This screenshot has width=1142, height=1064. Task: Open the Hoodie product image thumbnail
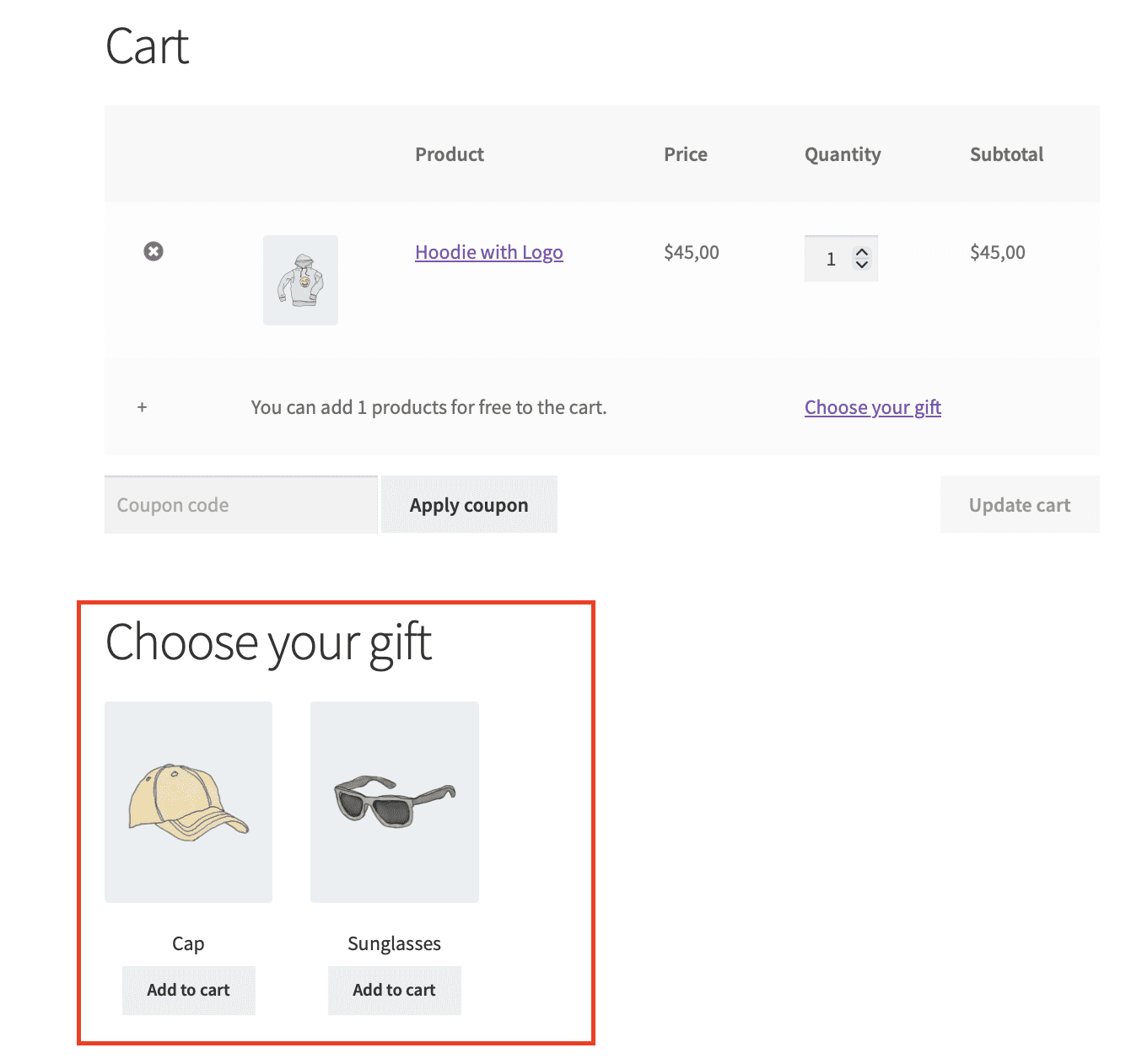click(300, 280)
